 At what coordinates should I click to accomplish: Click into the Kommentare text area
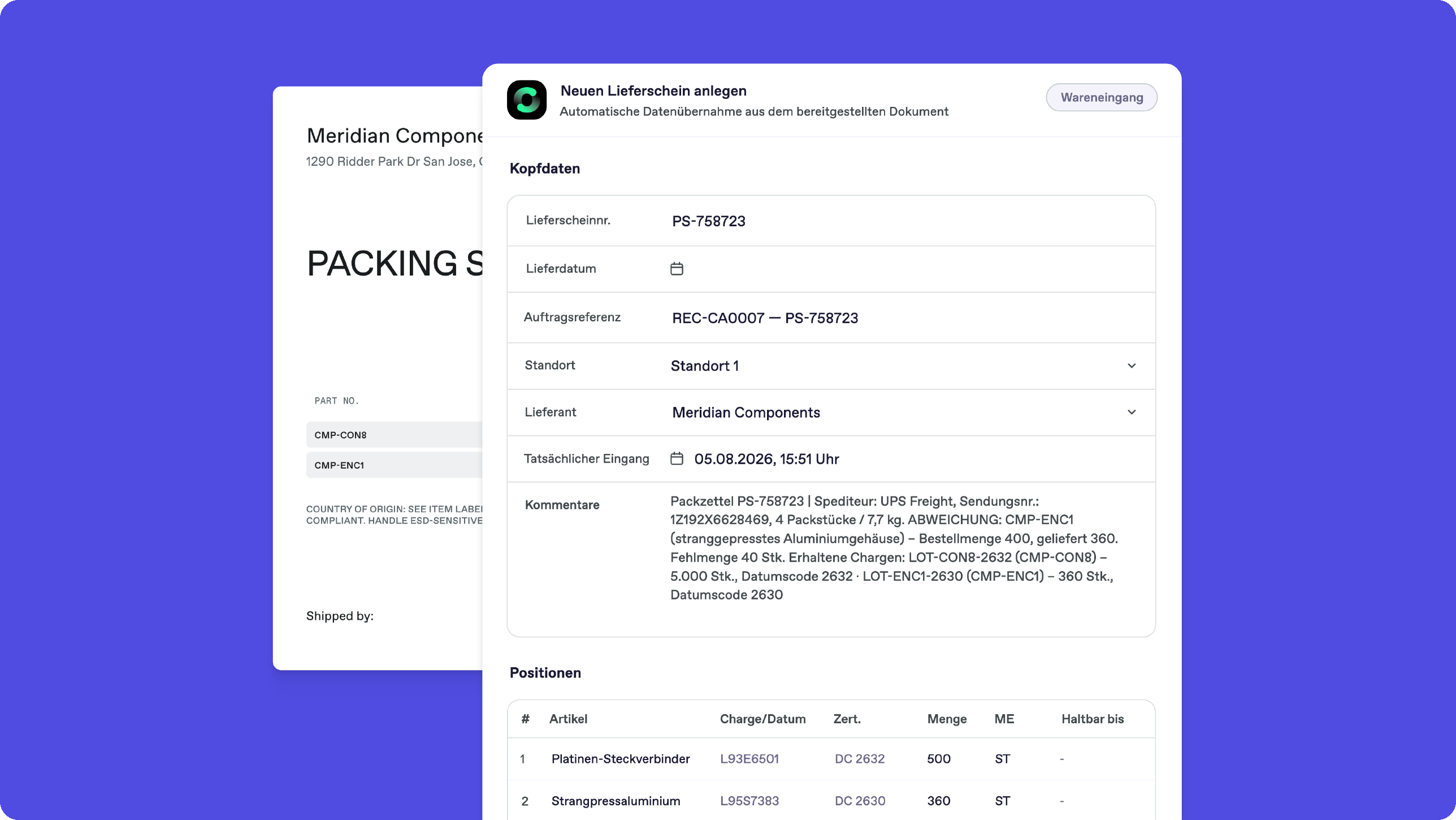tap(894, 547)
